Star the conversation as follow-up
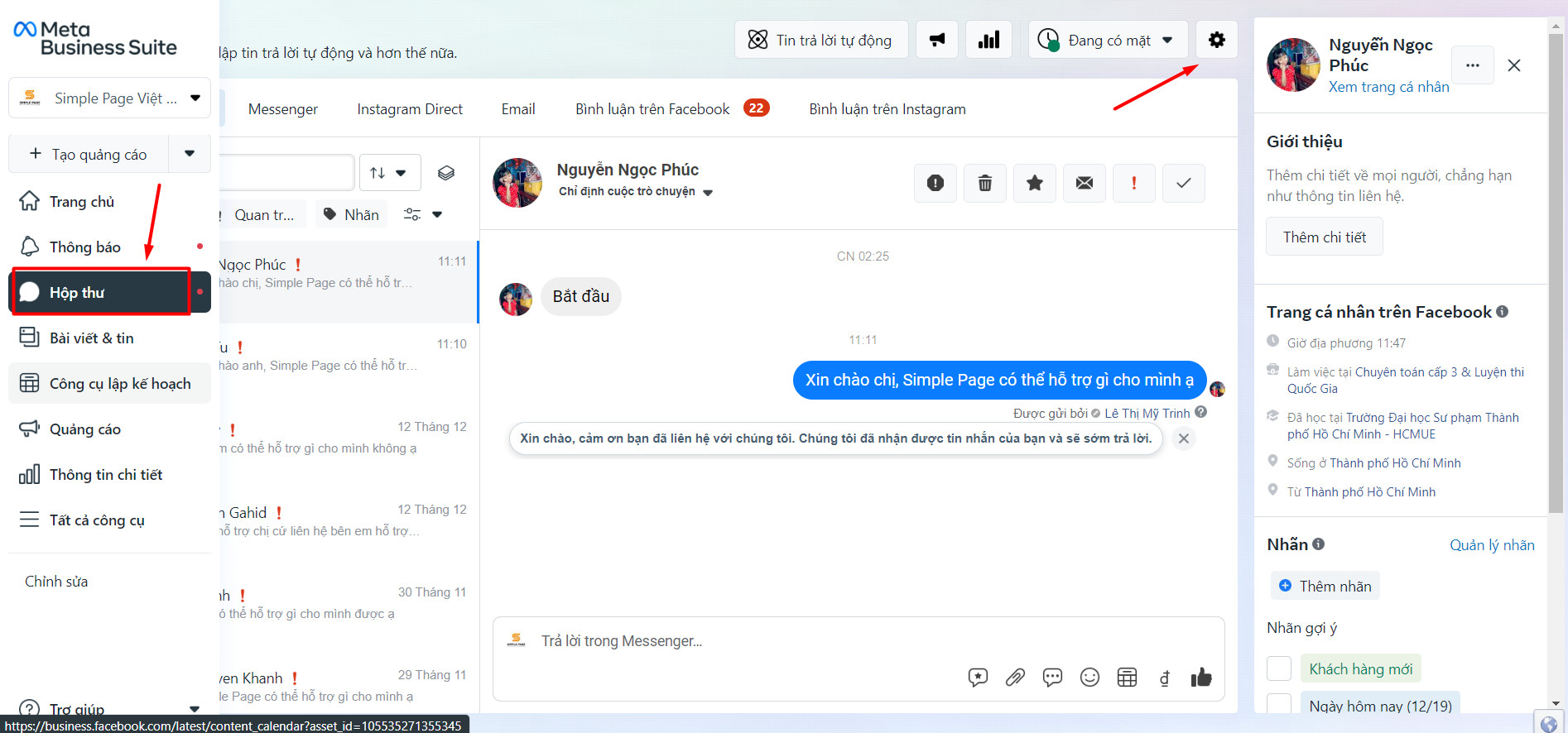1568x733 pixels. 1035,183
